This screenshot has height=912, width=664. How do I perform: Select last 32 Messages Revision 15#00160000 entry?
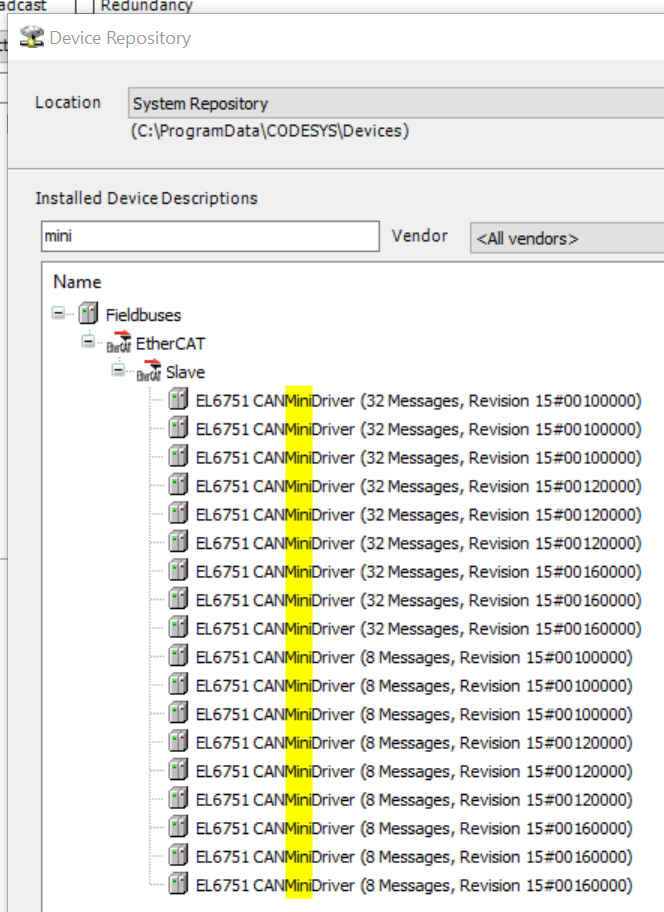pyautogui.click(x=418, y=629)
